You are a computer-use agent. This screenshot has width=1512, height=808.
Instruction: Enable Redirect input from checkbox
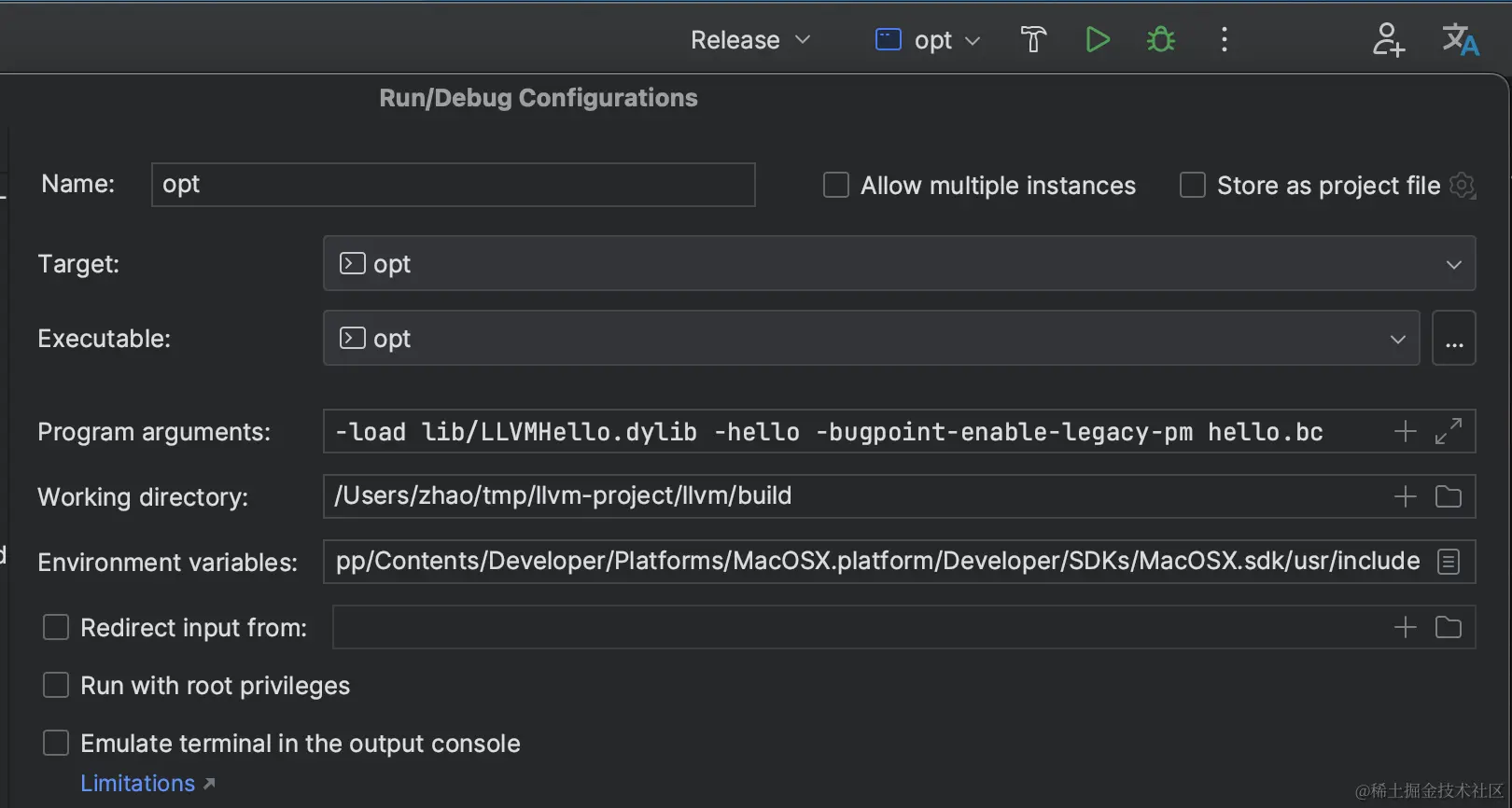pos(56,627)
